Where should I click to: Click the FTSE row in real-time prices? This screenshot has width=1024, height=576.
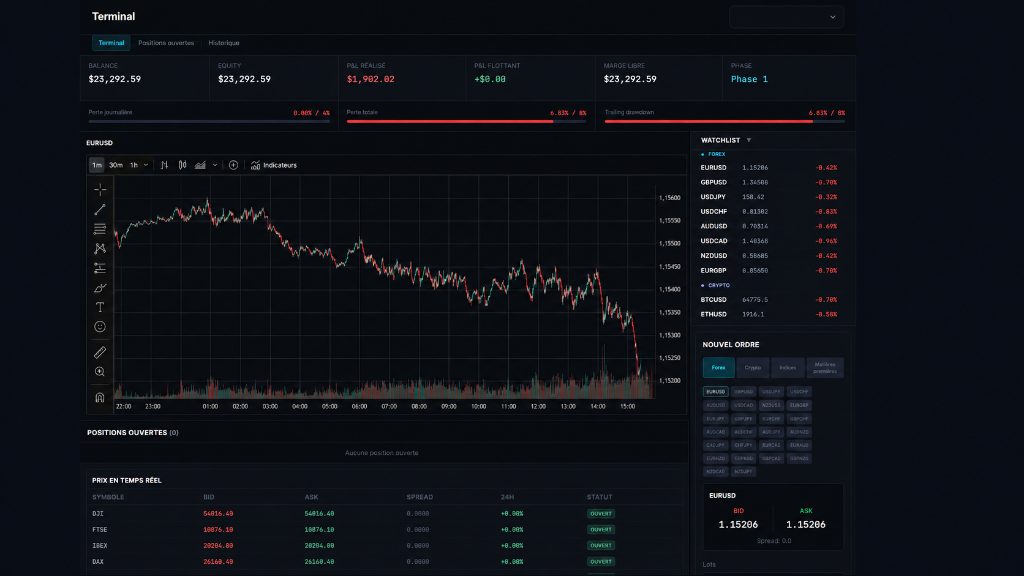385,530
